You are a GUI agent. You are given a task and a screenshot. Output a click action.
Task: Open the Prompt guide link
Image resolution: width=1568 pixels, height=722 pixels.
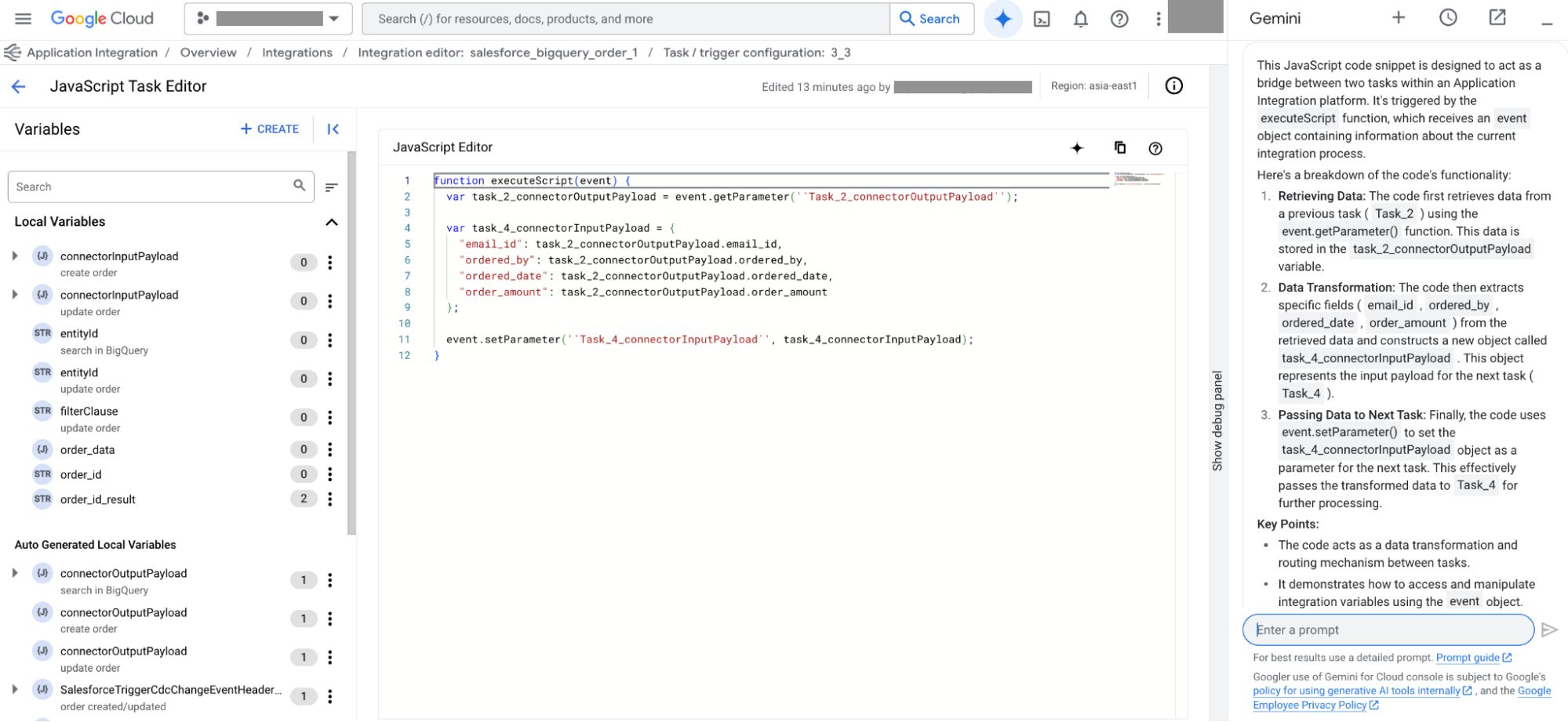1470,658
